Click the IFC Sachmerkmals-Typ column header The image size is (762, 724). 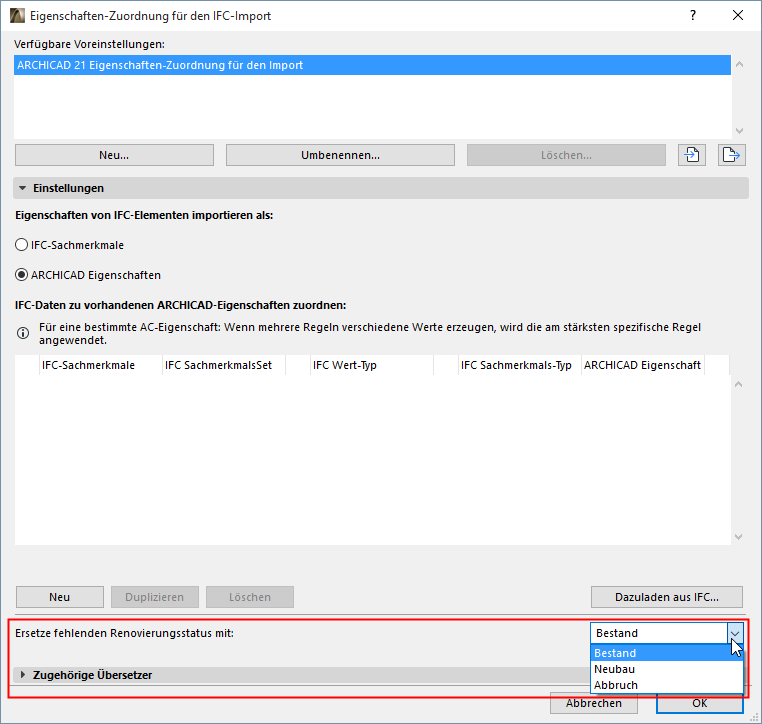point(520,365)
